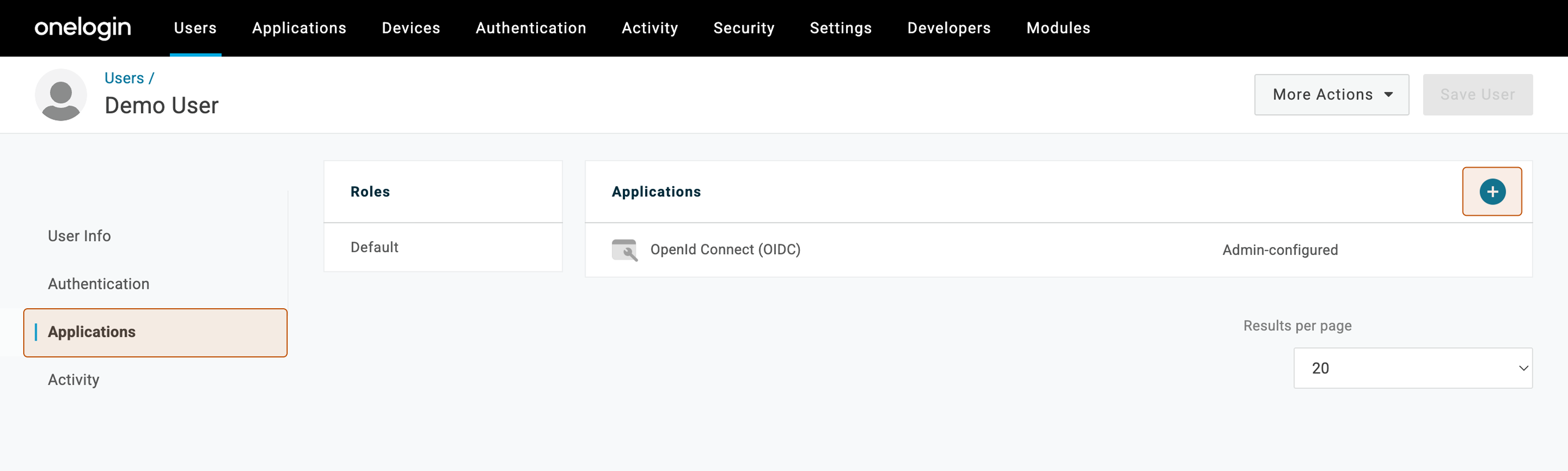The height and width of the screenshot is (471, 1568).
Task: Select the Activity sidebar tab
Action: (74, 380)
